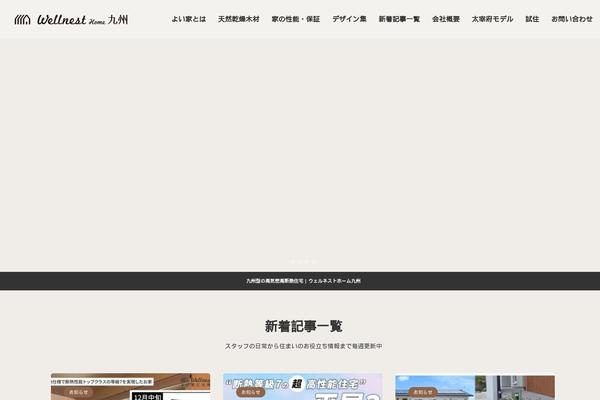Screen dimensions: 600x400
Task: Click お知らせ tag on the 断熱等級7 card
Action: (251, 392)
